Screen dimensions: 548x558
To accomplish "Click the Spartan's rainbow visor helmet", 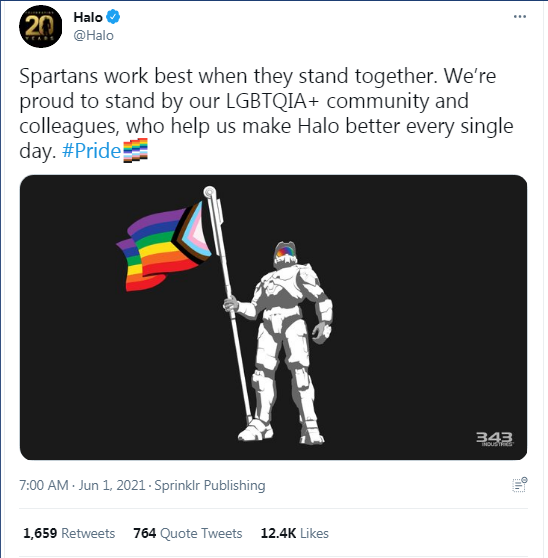I will (x=285, y=254).
